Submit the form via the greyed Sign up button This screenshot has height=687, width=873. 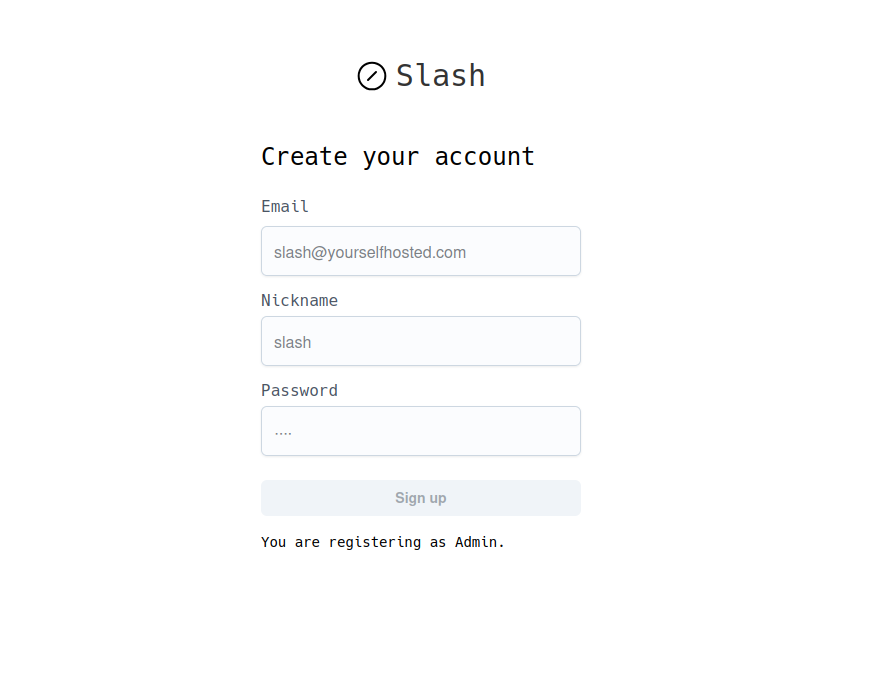pyautogui.click(x=420, y=498)
